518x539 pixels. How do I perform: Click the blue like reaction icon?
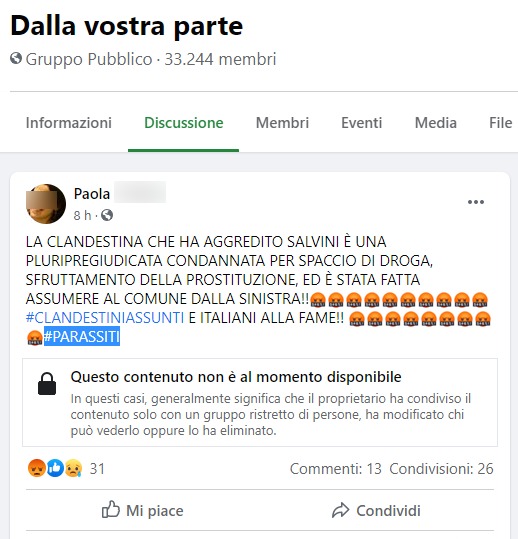point(55,468)
